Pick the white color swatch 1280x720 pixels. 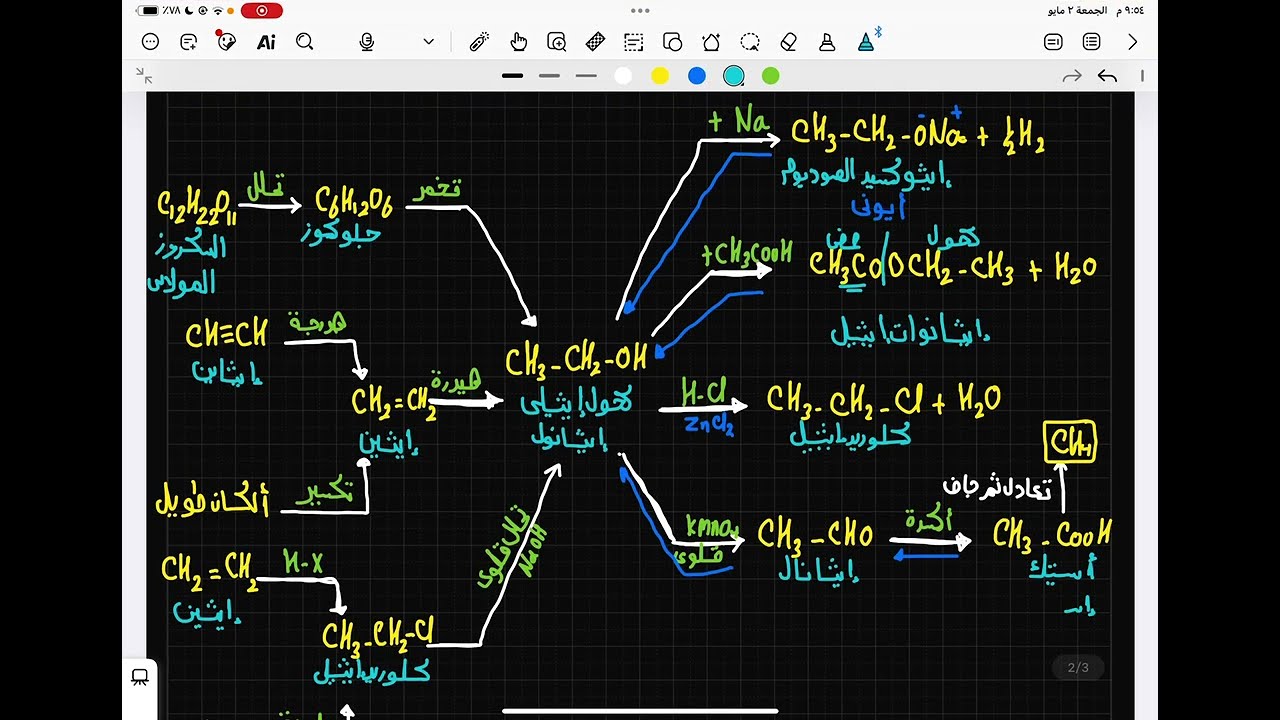click(x=623, y=76)
